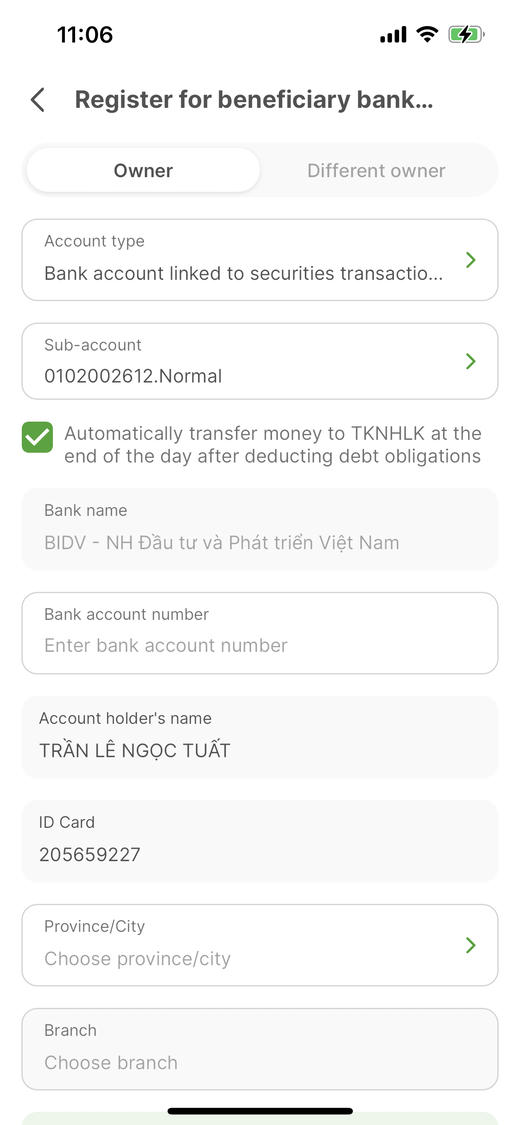
Task: Go back using the left arrow icon
Action: 38,100
